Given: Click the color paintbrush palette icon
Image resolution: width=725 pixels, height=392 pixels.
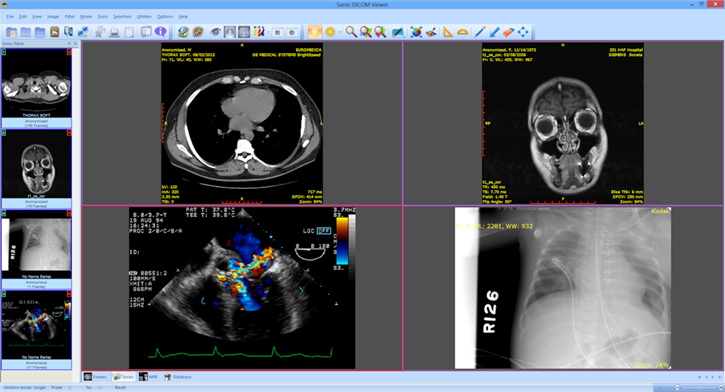Looking at the screenshot, I should click(431, 32).
